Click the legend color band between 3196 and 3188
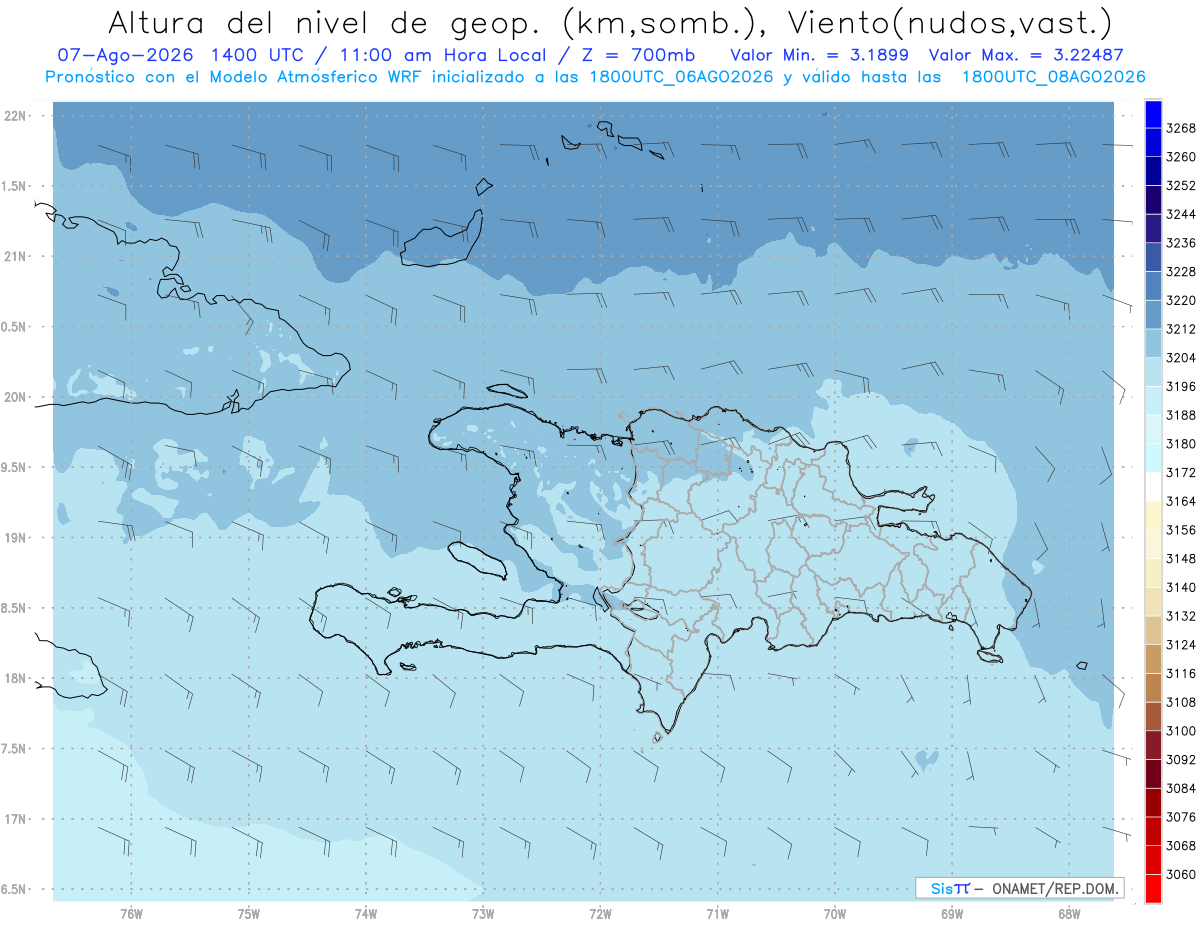The height and width of the screenshot is (927, 1200). 1153,400
